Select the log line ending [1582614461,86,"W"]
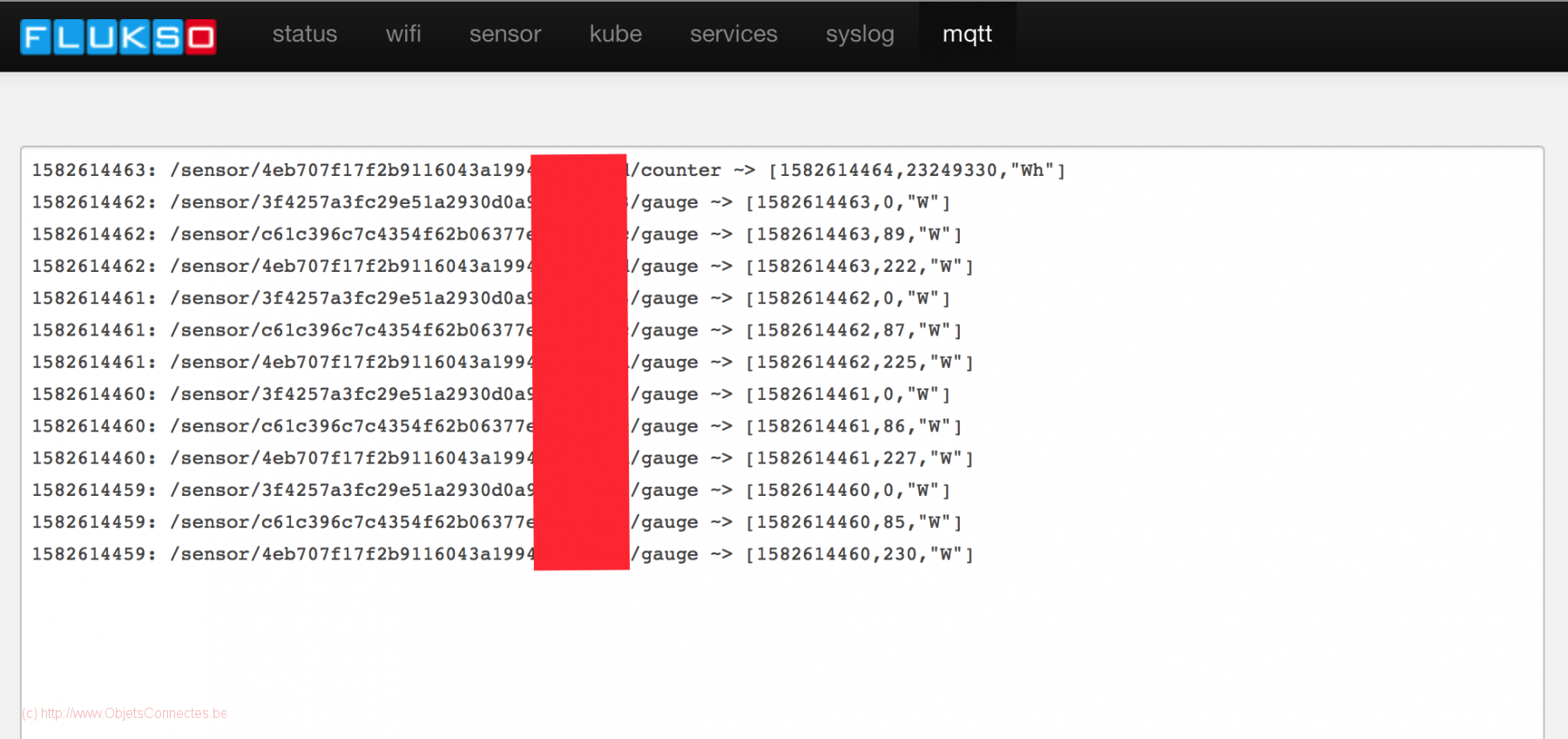The width and height of the screenshot is (1568, 739). click(497, 426)
